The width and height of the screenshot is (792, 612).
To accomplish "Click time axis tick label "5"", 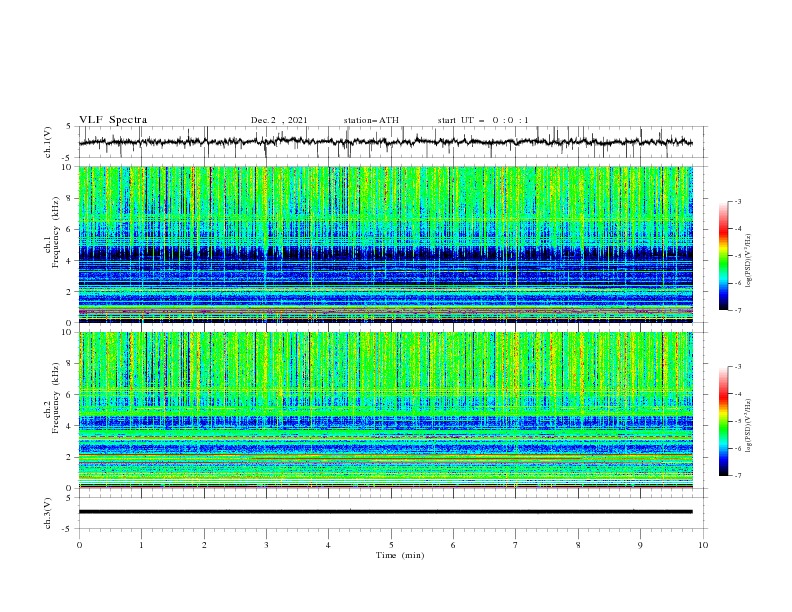I will point(391,545).
